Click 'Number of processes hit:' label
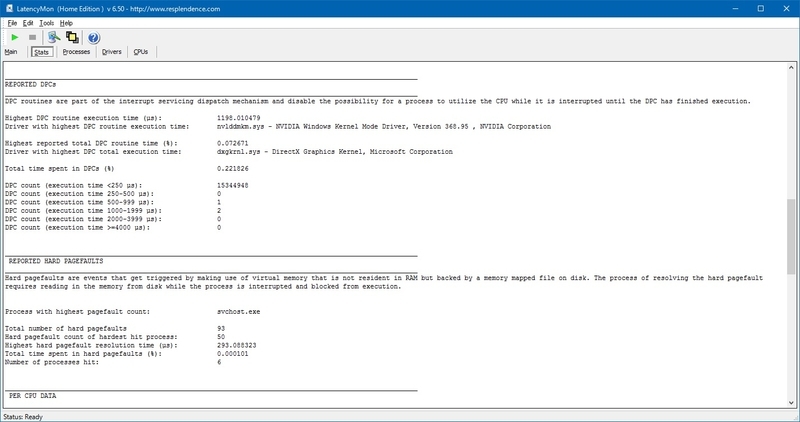This screenshot has height=422, width=800. click(x=52, y=362)
